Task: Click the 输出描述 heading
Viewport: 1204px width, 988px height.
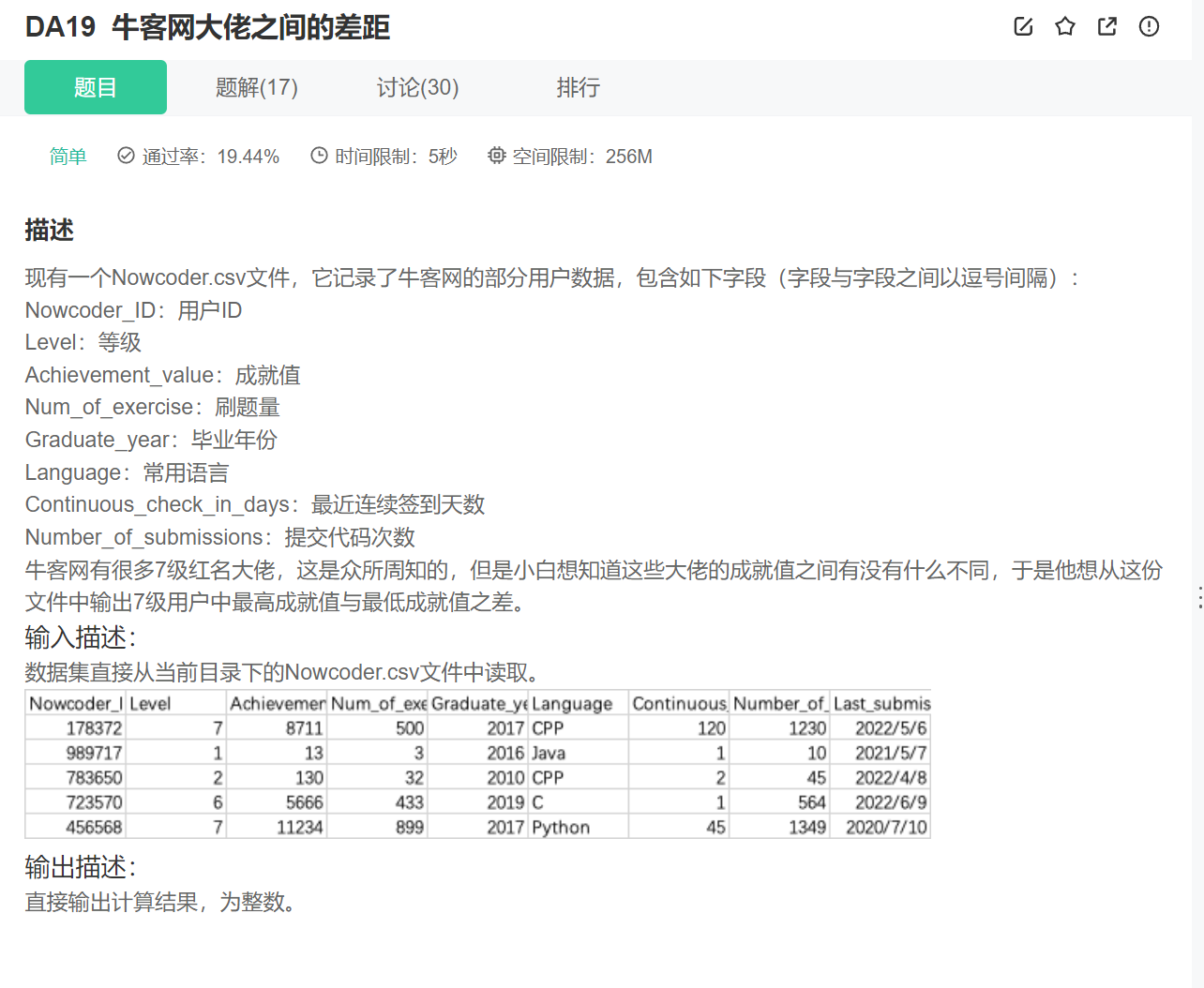Action: point(81,867)
